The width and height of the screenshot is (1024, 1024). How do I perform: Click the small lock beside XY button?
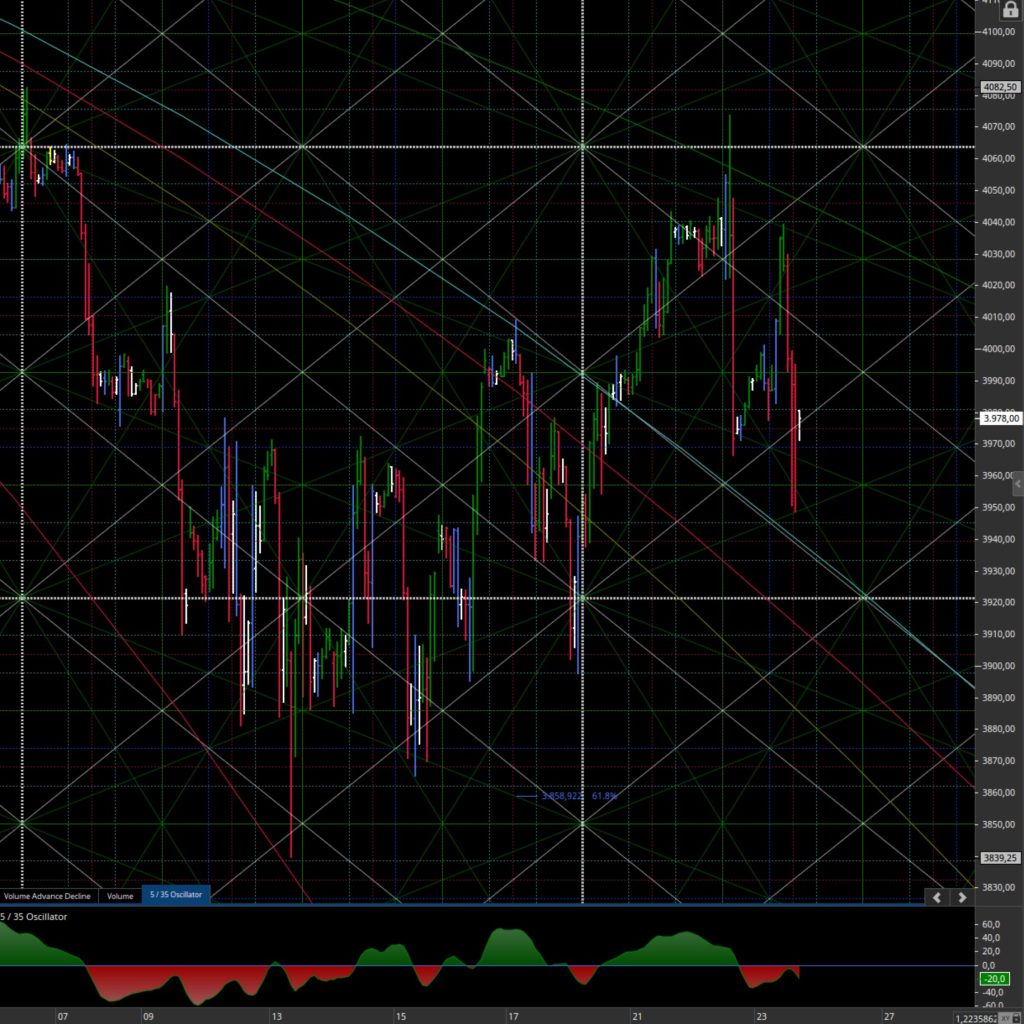click(x=1017, y=1018)
